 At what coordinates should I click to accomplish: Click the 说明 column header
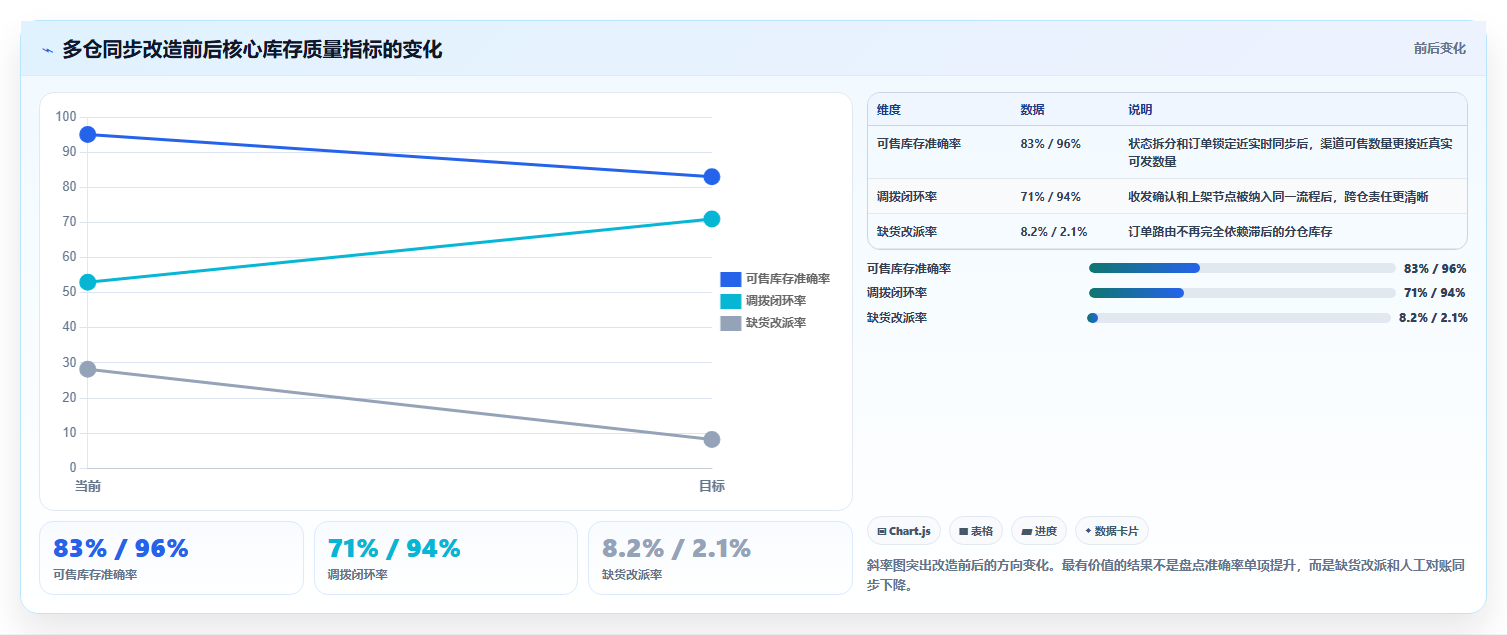pyautogui.click(x=1140, y=110)
